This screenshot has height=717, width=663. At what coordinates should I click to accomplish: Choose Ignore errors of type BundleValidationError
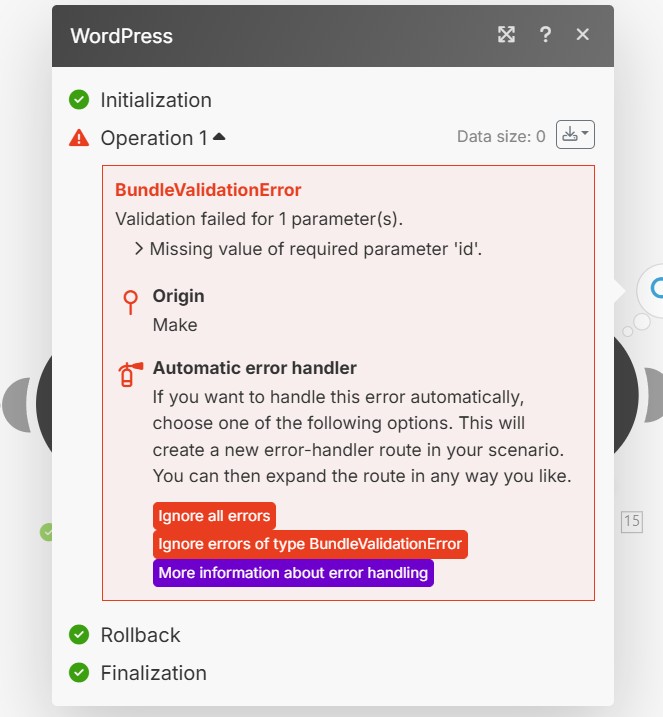pos(310,544)
